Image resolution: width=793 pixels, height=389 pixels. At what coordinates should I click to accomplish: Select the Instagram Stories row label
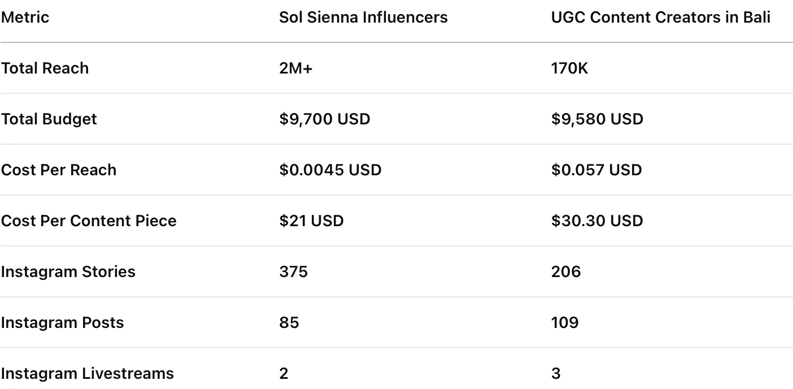pos(68,272)
